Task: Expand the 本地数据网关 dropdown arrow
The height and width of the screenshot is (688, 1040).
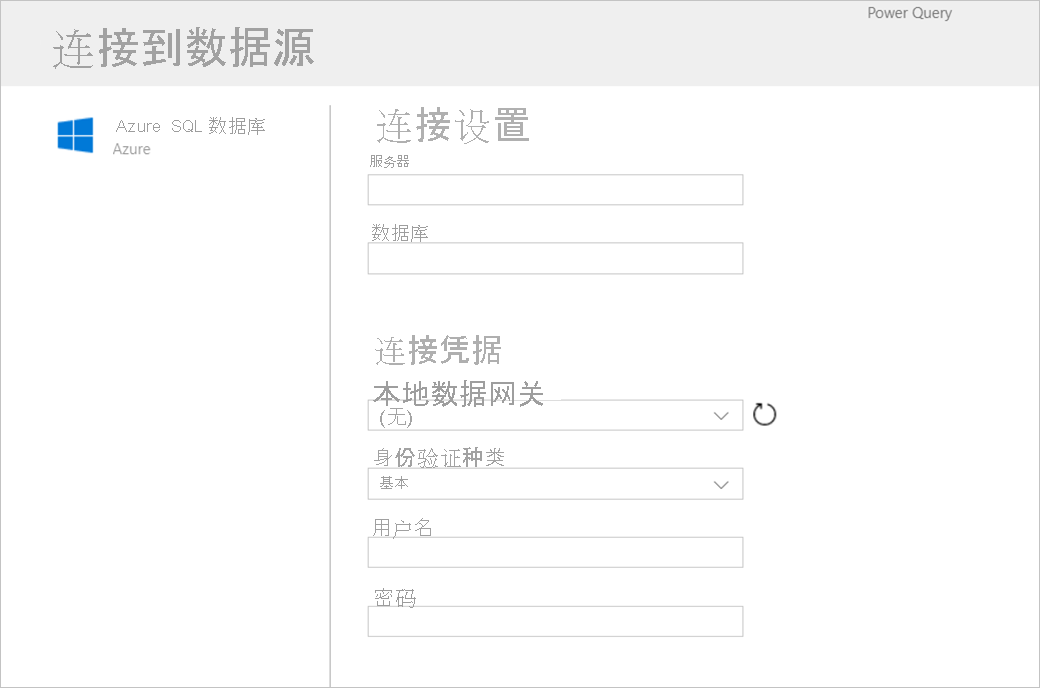Action: [x=722, y=416]
